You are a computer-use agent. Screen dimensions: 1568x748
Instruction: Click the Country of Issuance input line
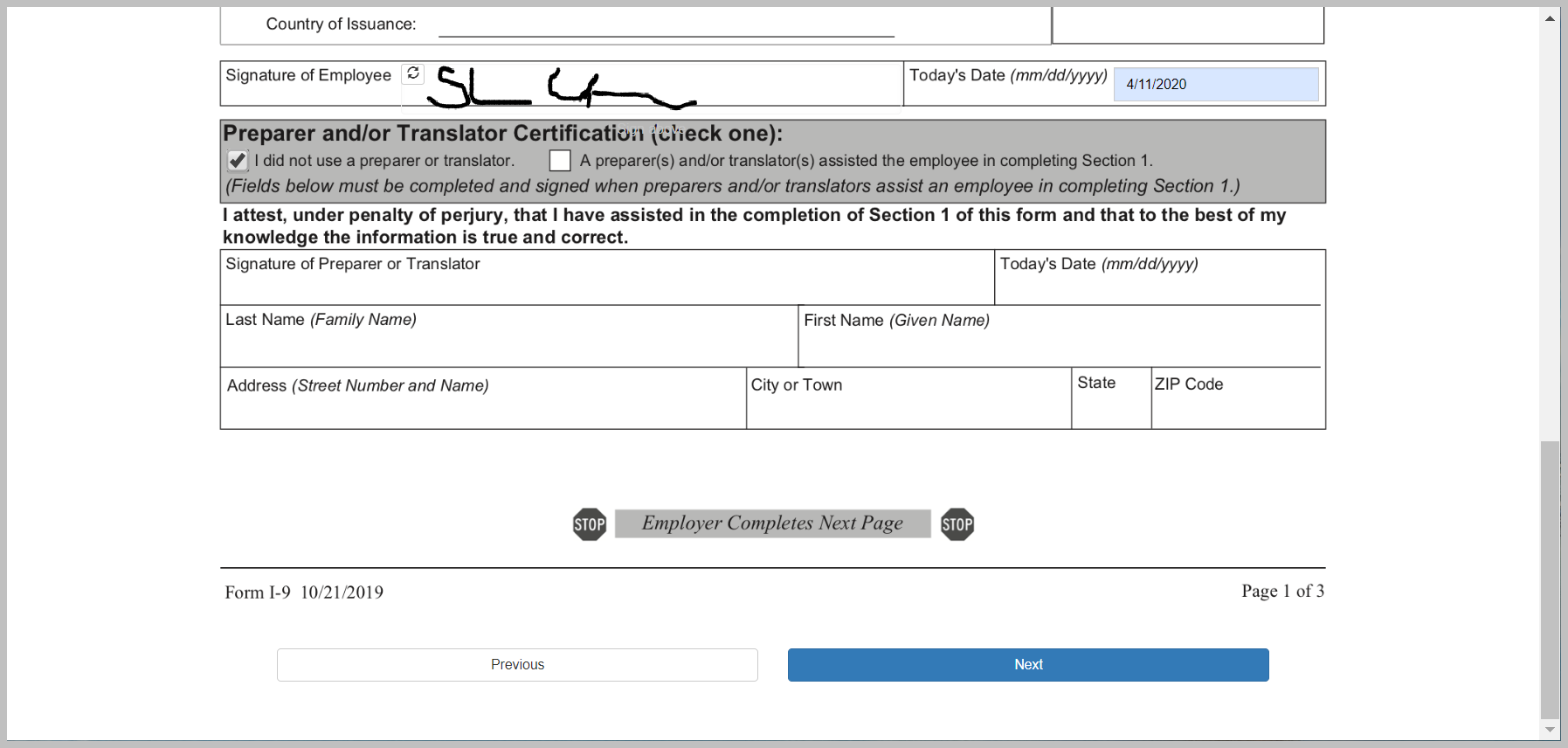point(666,25)
